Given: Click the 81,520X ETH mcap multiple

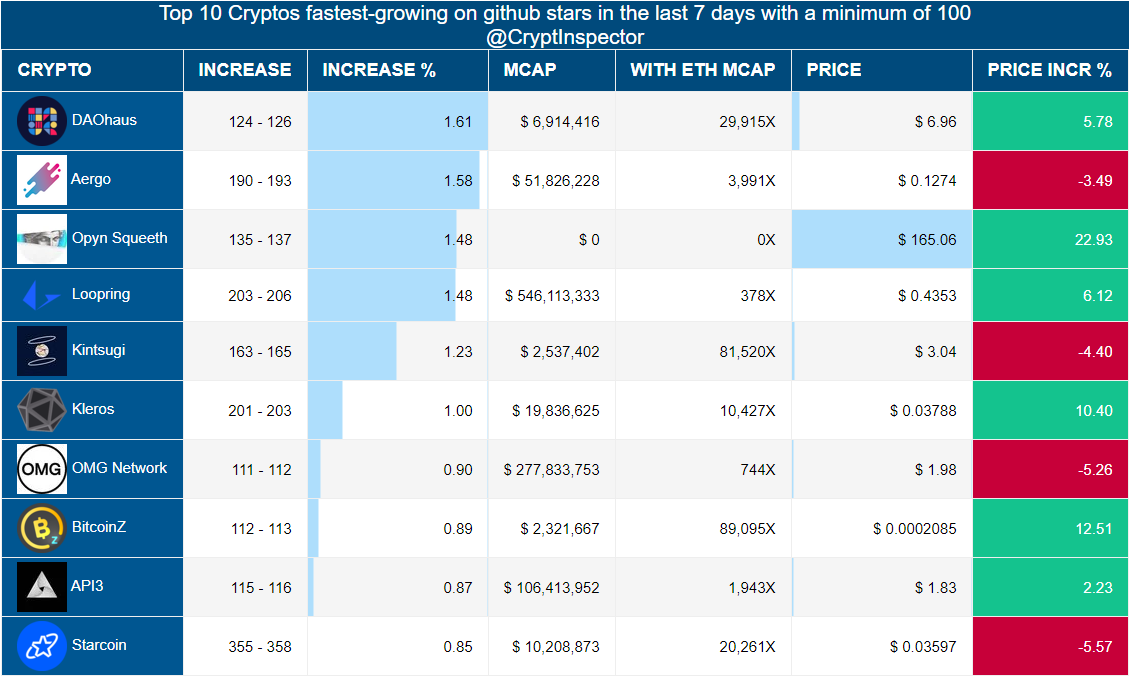Looking at the screenshot, I should pos(747,352).
